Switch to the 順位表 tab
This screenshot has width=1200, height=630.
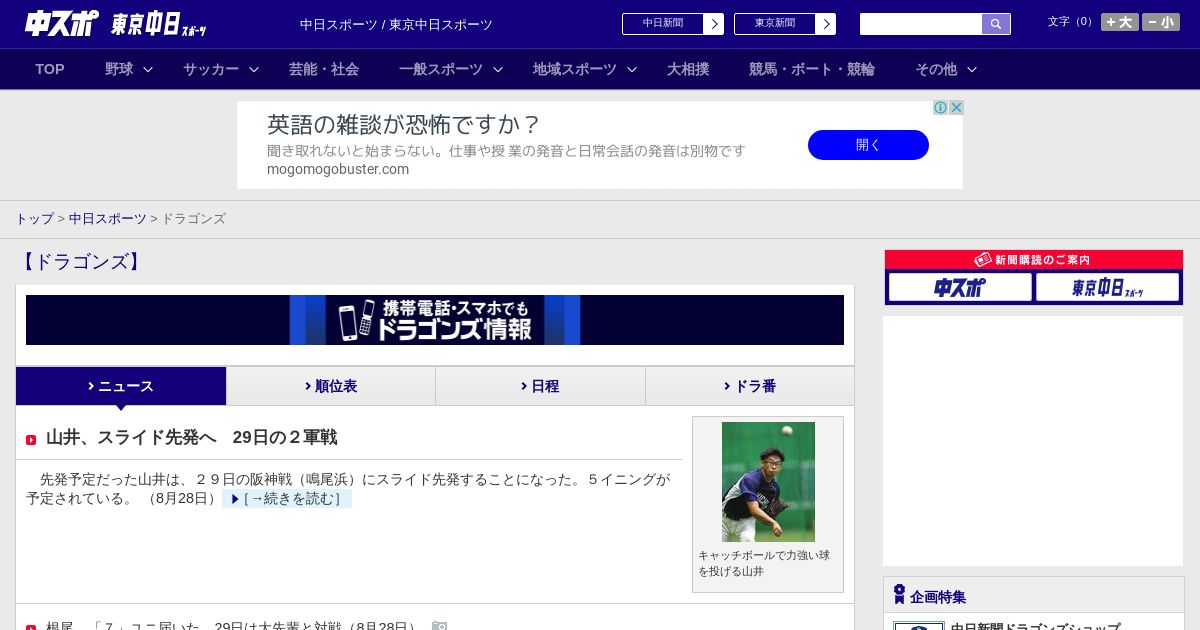point(331,386)
